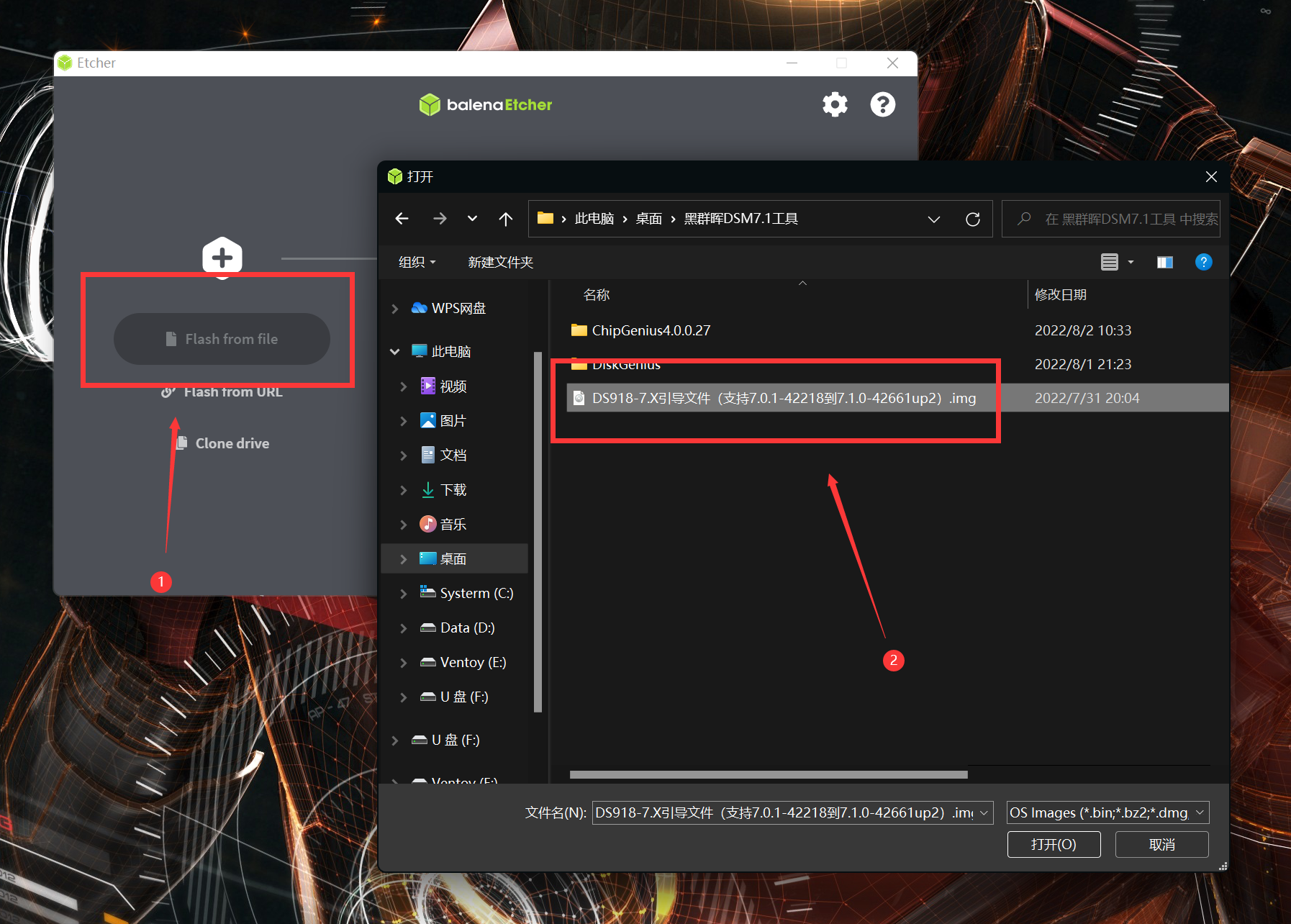Expand the WPS网盘 tree node

395,309
